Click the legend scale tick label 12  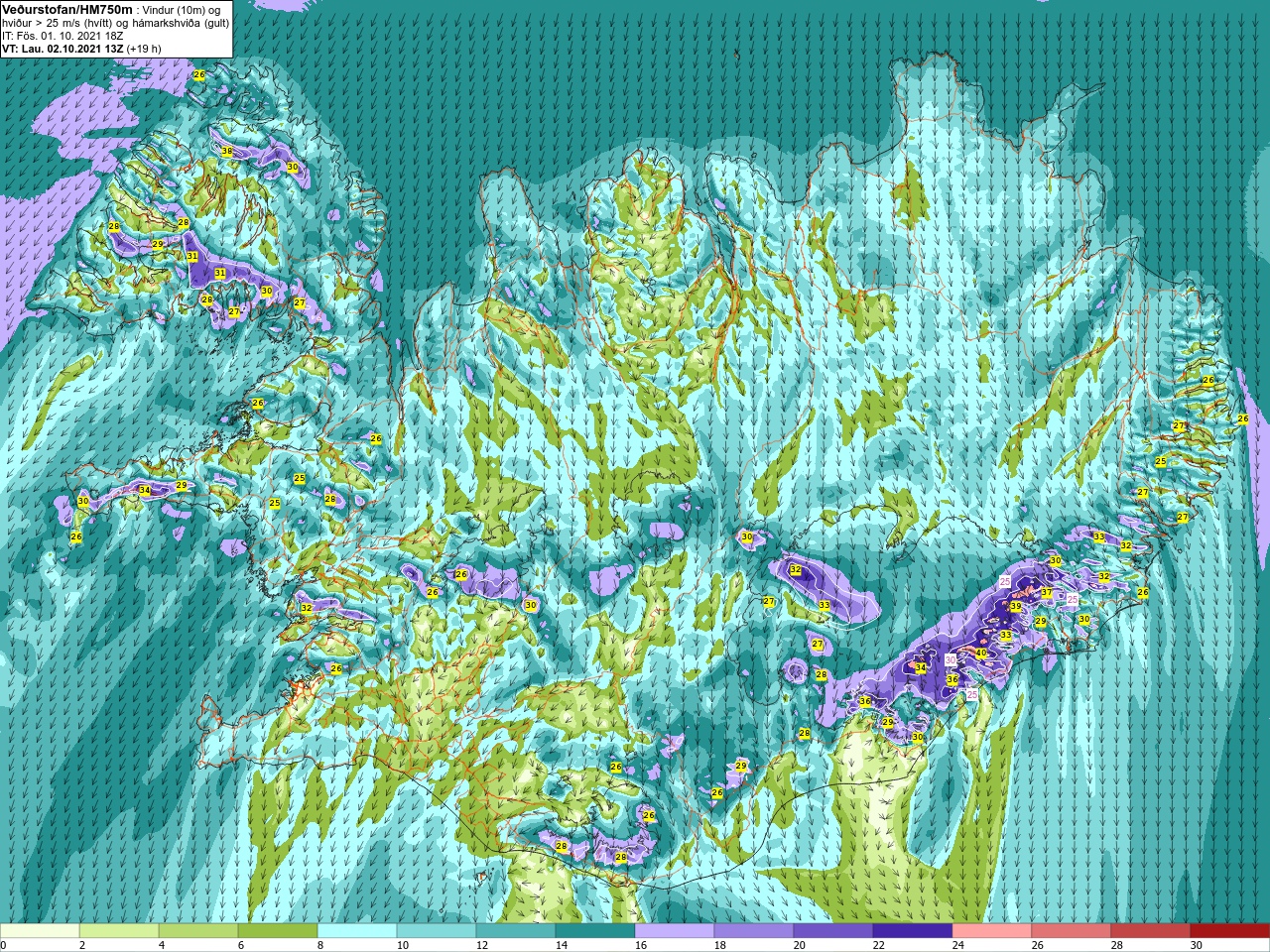[x=481, y=945]
